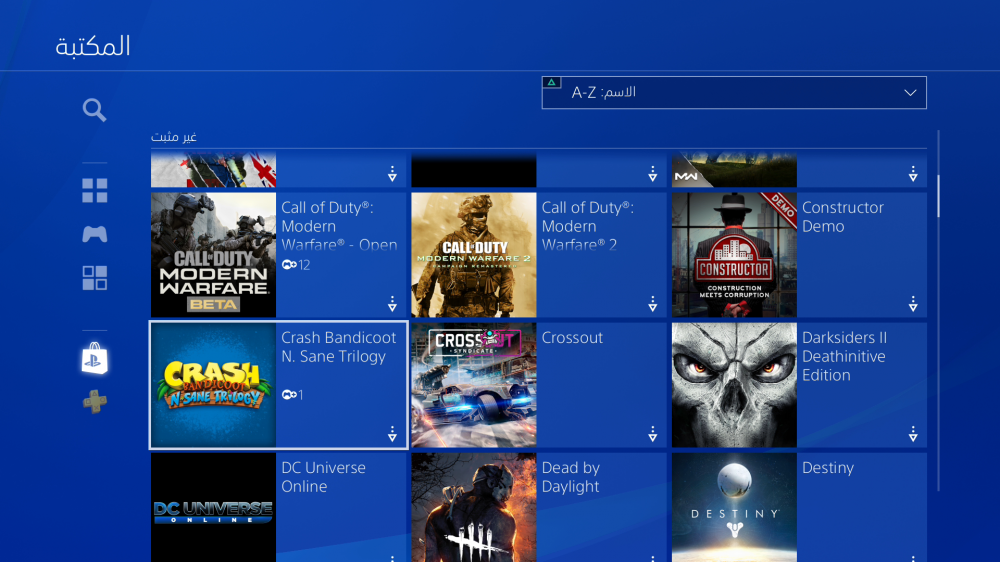Open Dead by Daylight game title
Viewport: 1000px width, 562px height.
pos(570,477)
